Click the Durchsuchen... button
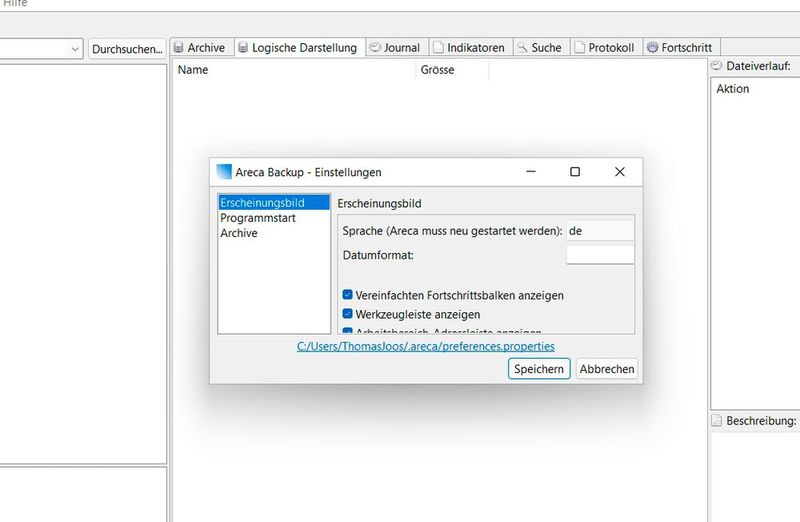This screenshot has height=522, width=800. point(127,49)
